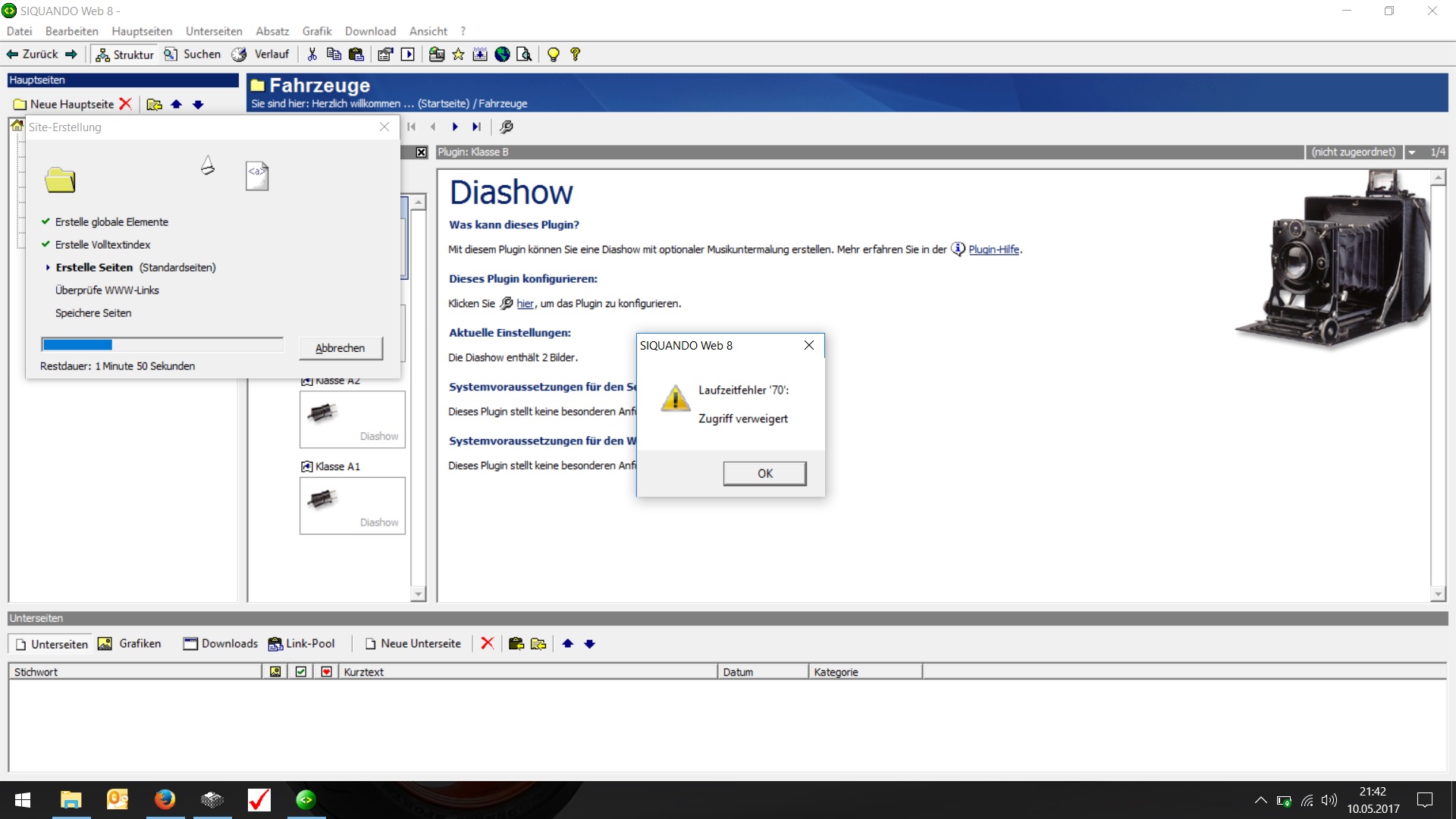Screen dimensions: 1456x819
Task: Click the wrench configure icon above plugin
Action: click(x=507, y=127)
